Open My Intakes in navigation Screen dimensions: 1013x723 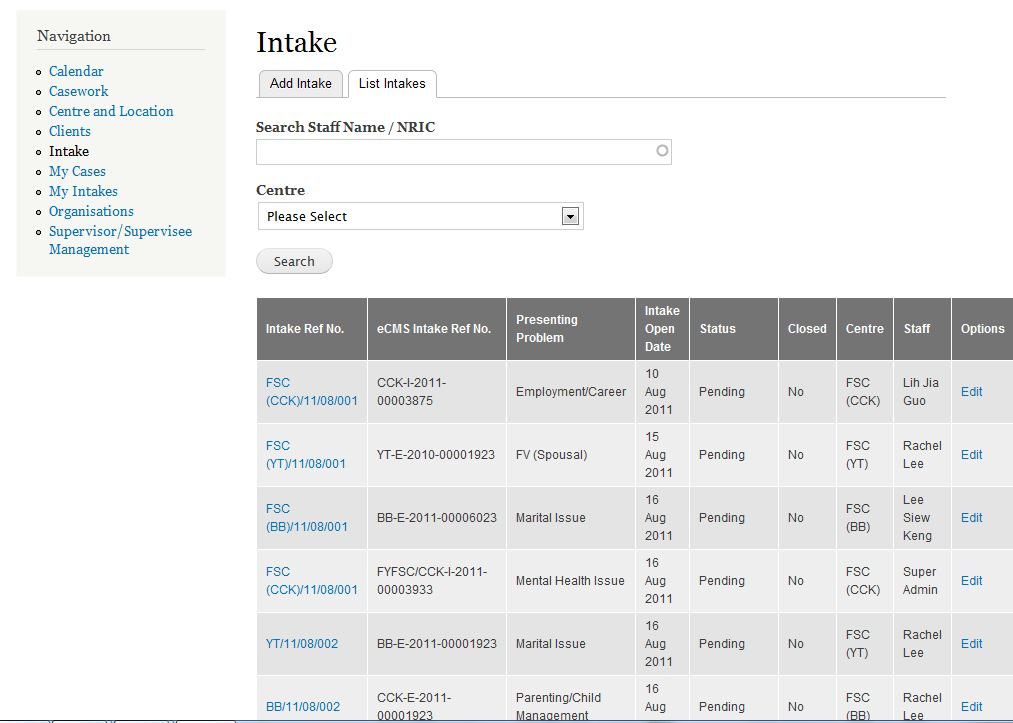click(83, 191)
